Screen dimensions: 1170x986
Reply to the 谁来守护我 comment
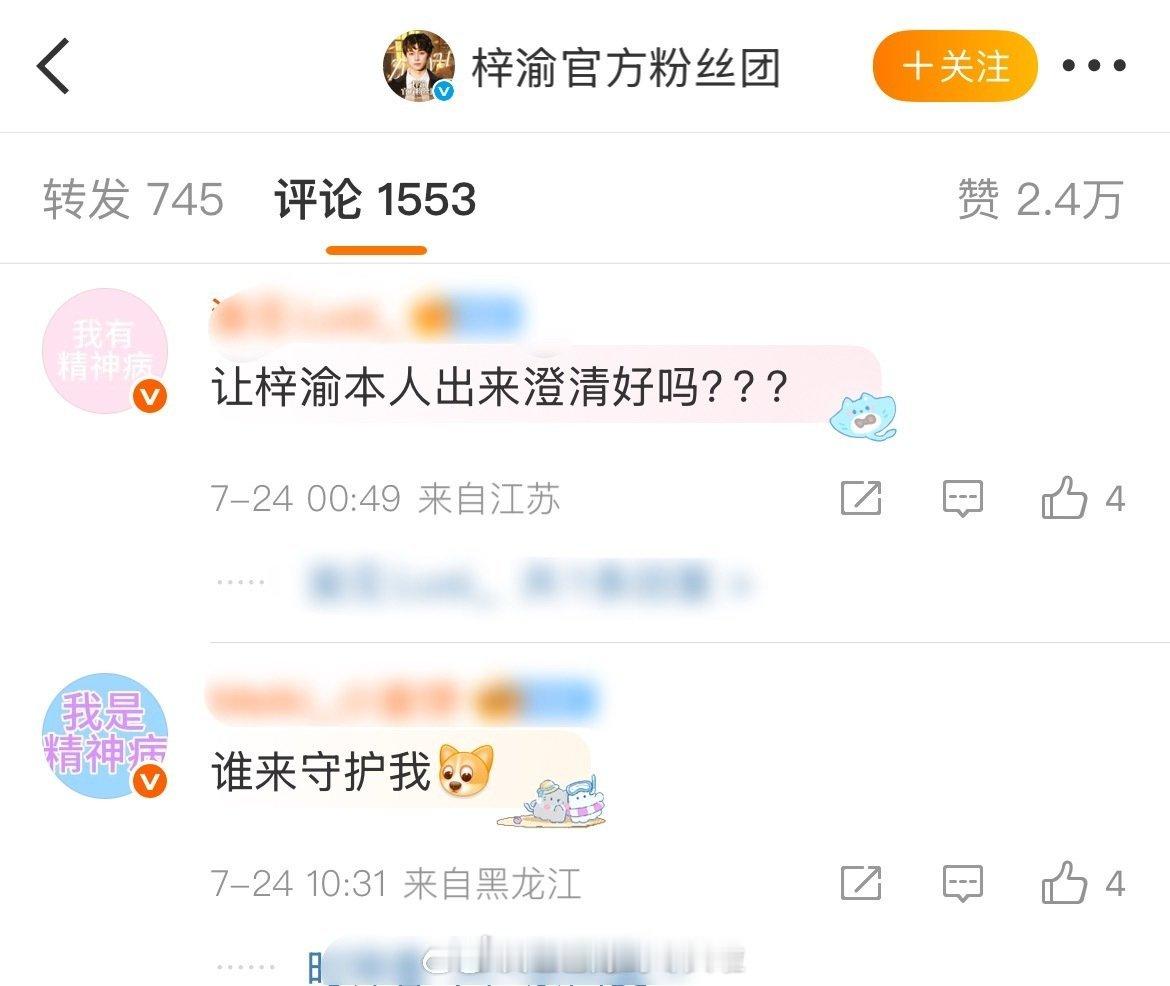point(963,883)
